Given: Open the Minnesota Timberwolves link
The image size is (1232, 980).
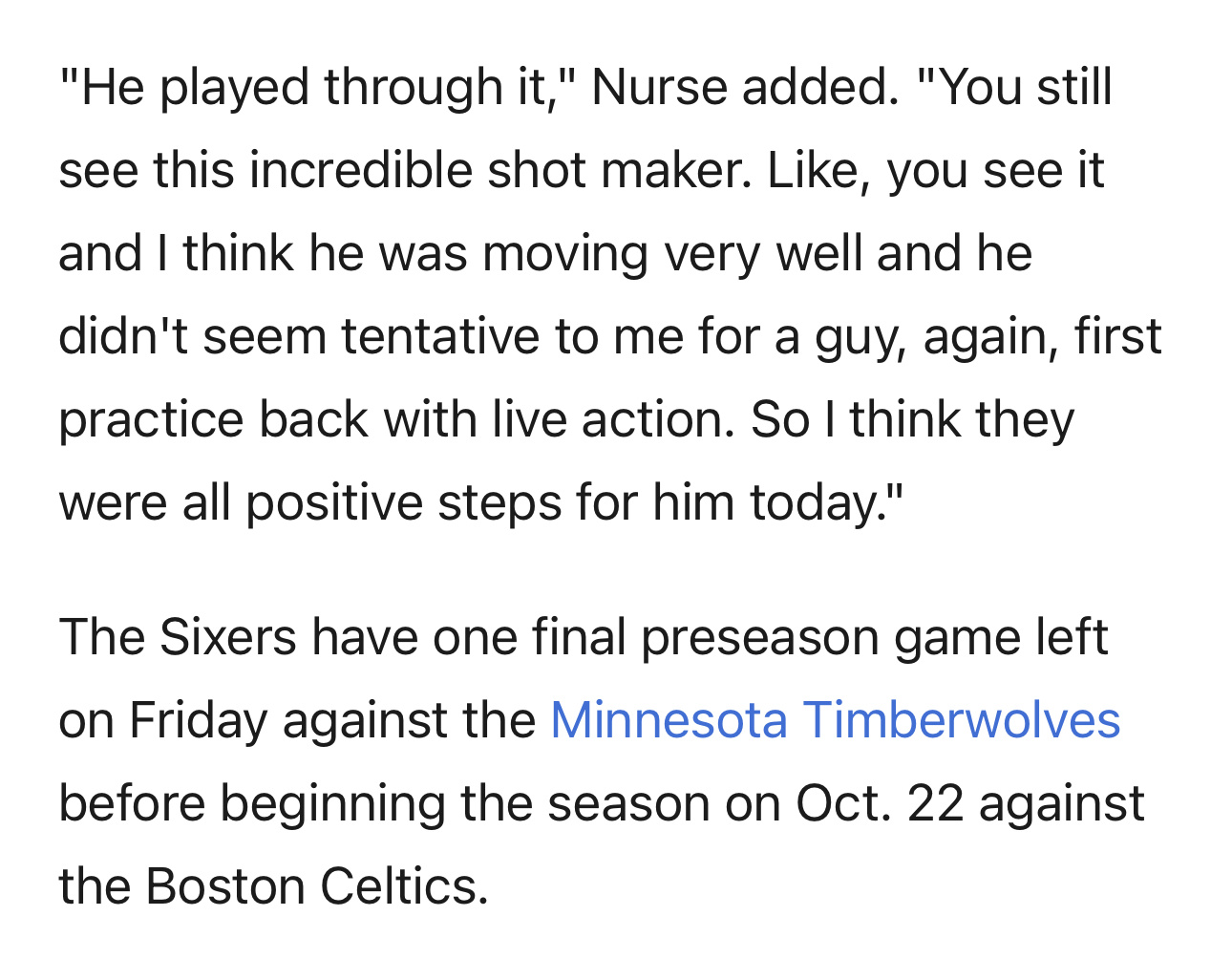Looking at the screenshot, I should pos(834,719).
